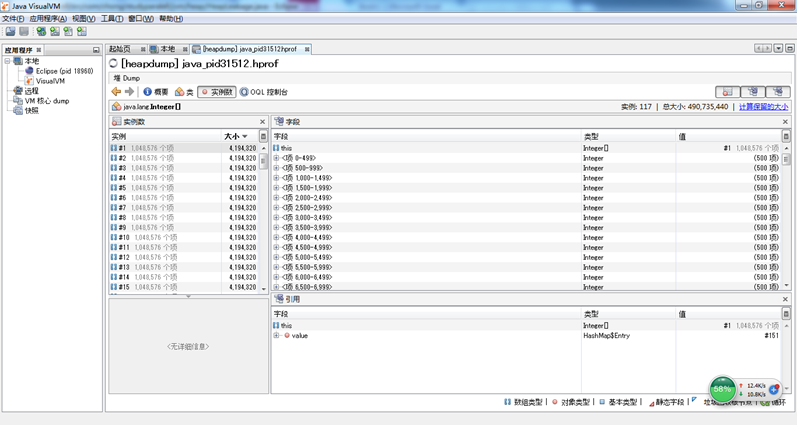Close the 实例数 panel
This screenshot has width=797, height=425.
262,122
